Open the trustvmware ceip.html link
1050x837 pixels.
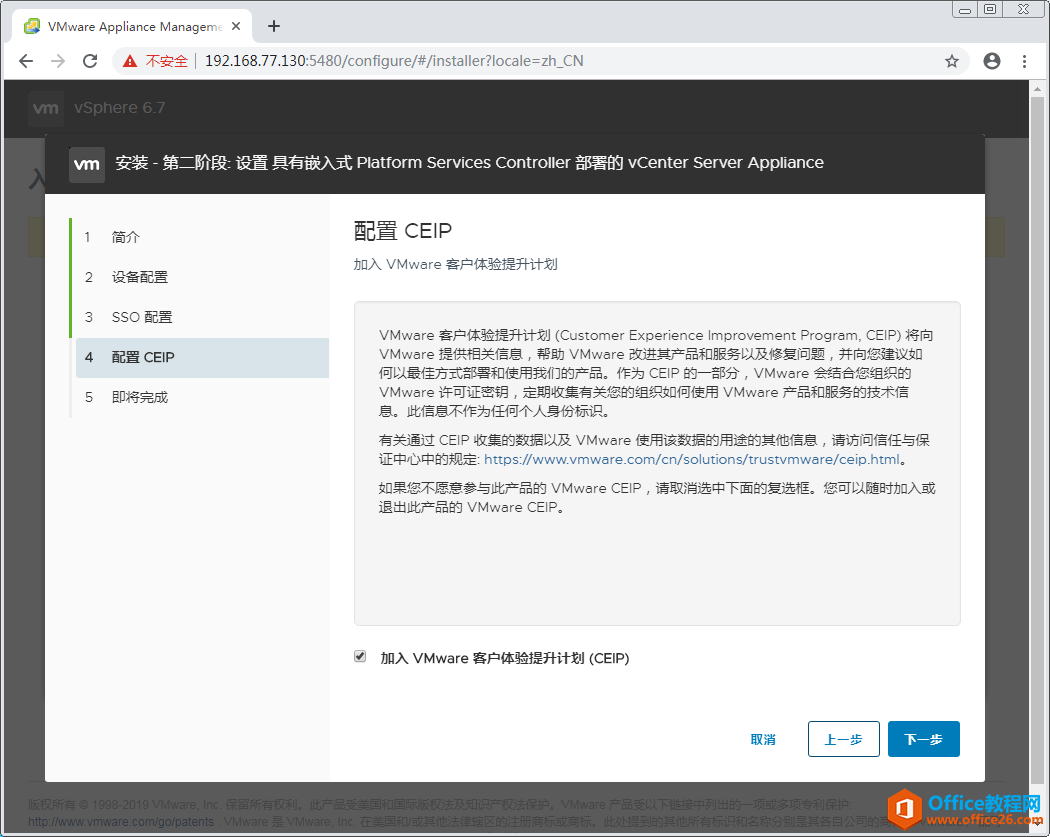692,459
